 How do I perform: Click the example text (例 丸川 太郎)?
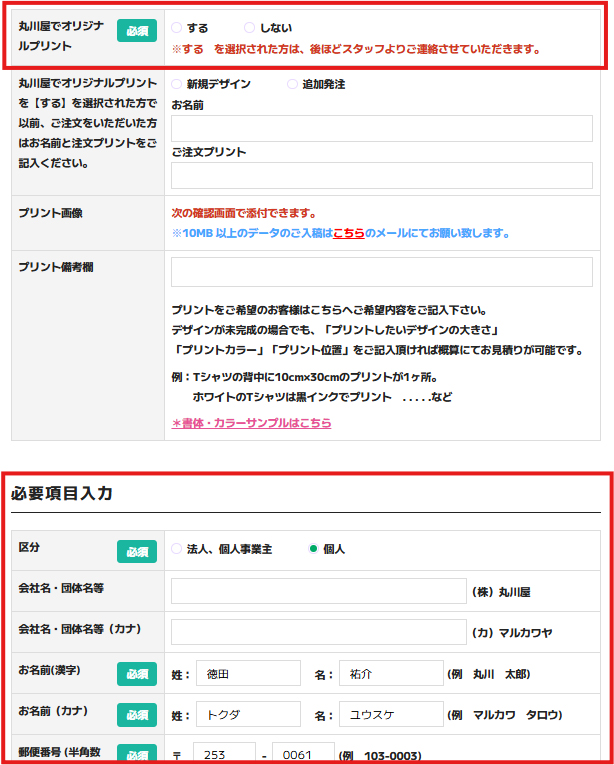coord(489,674)
